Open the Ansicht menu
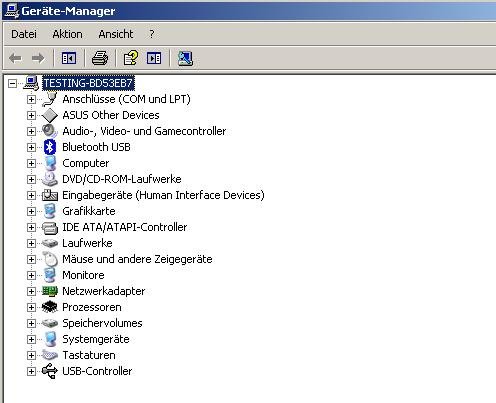This screenshot has width=496, height=403. click(116, 34)
